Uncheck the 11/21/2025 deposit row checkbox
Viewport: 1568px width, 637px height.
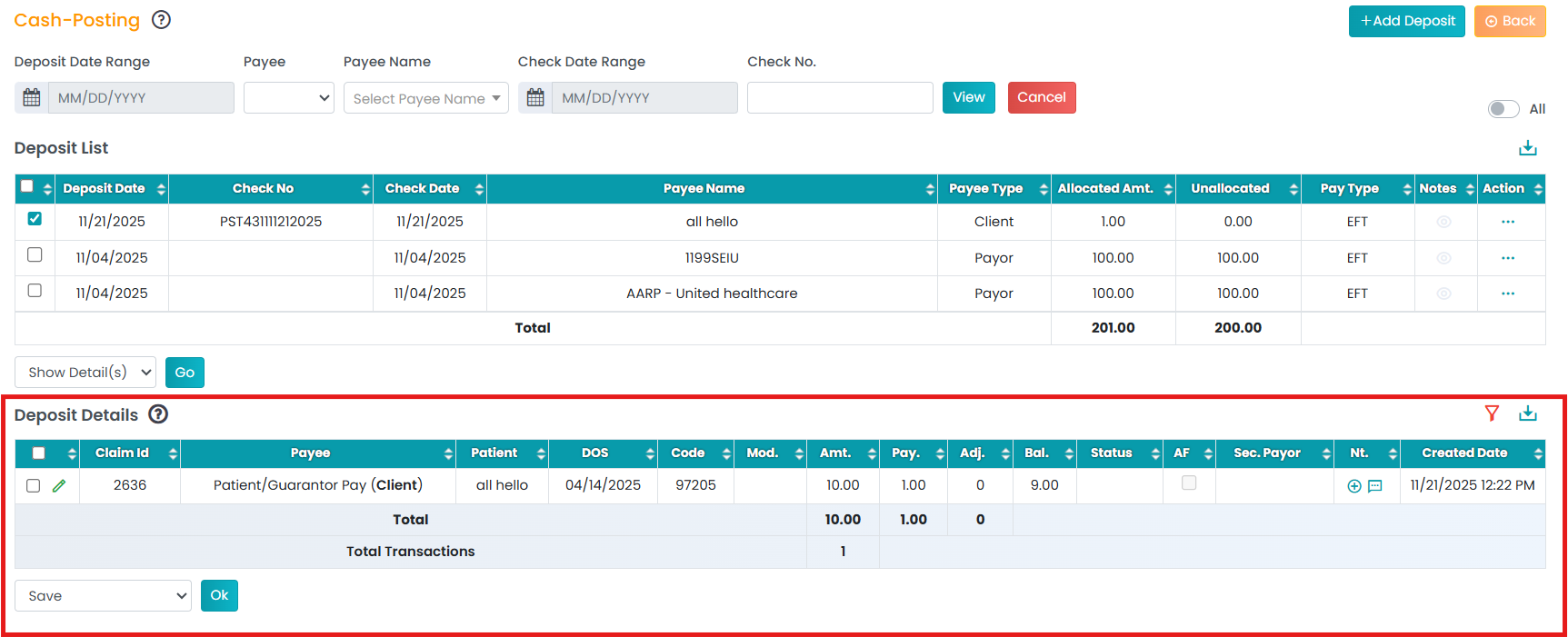pyautogui.click(x=35, y=219)
